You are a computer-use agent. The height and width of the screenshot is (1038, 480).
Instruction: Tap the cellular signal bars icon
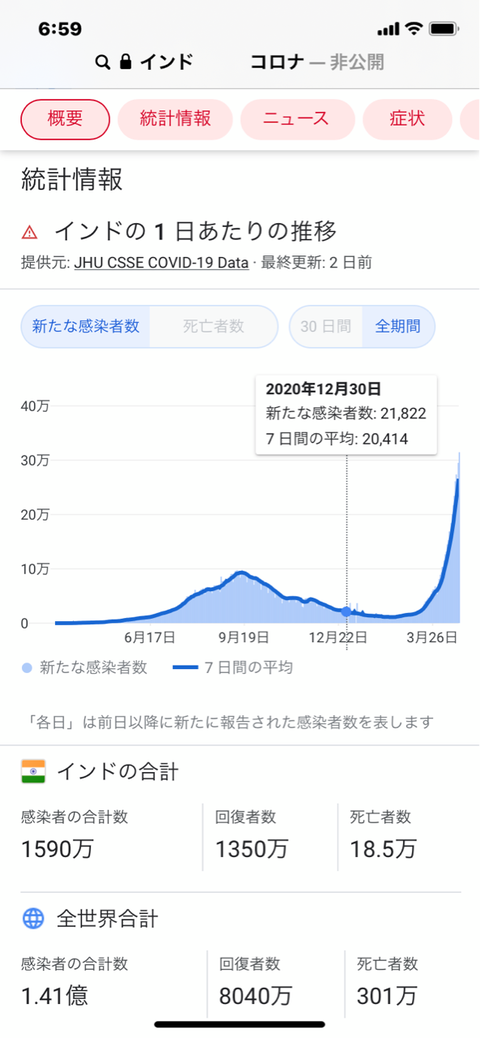point(389,30)
